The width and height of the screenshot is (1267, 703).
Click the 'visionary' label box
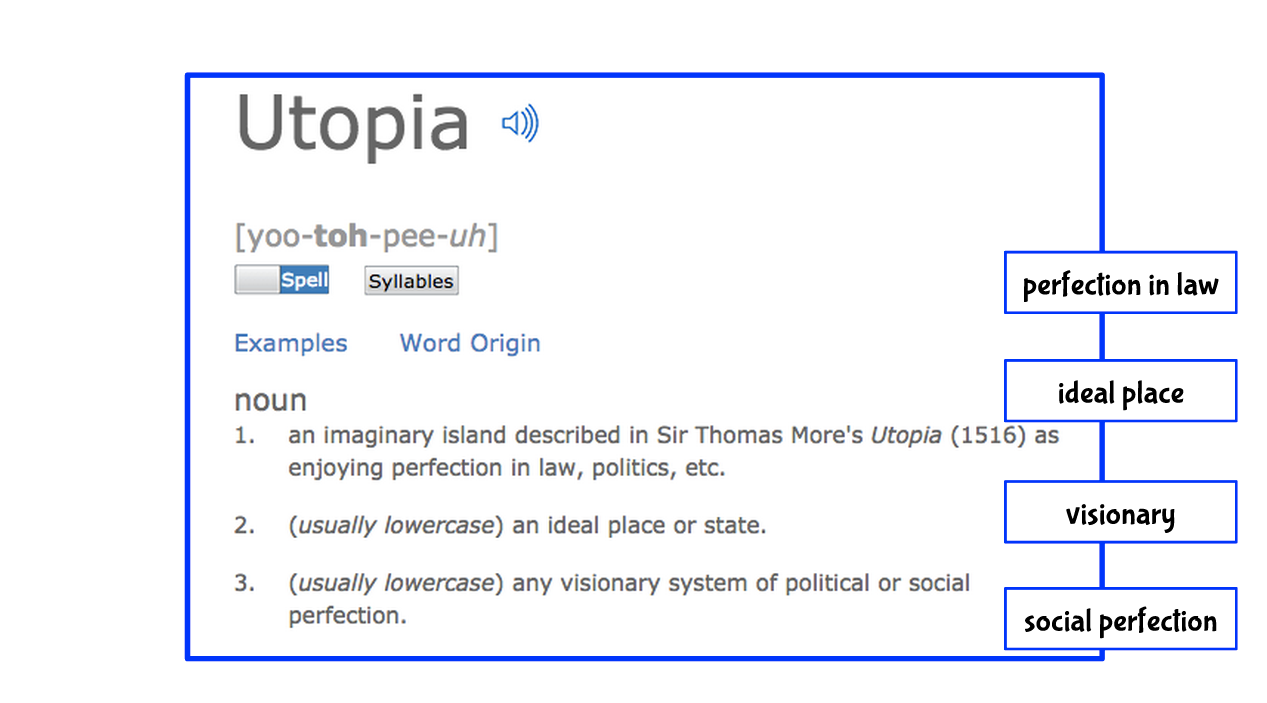coord(1120,512)
